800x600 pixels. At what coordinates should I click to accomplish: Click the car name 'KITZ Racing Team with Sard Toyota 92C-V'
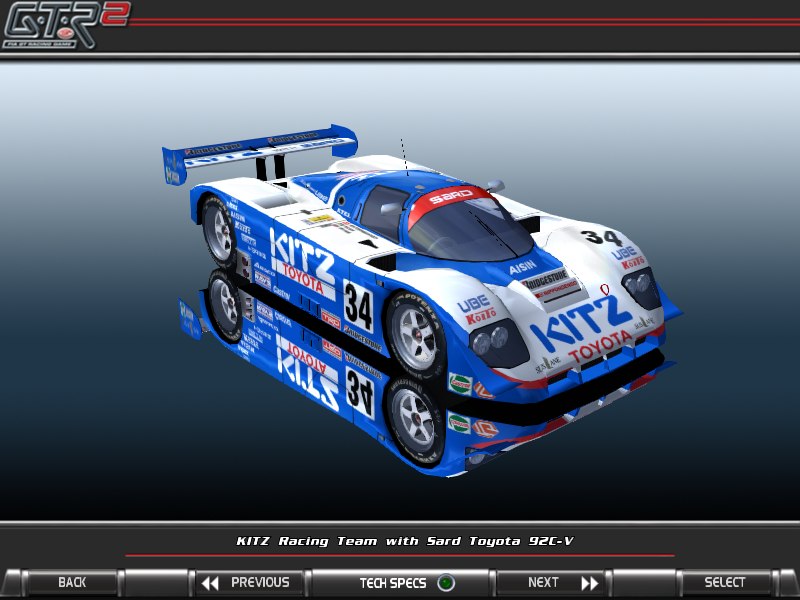click(x=405, y=541)
